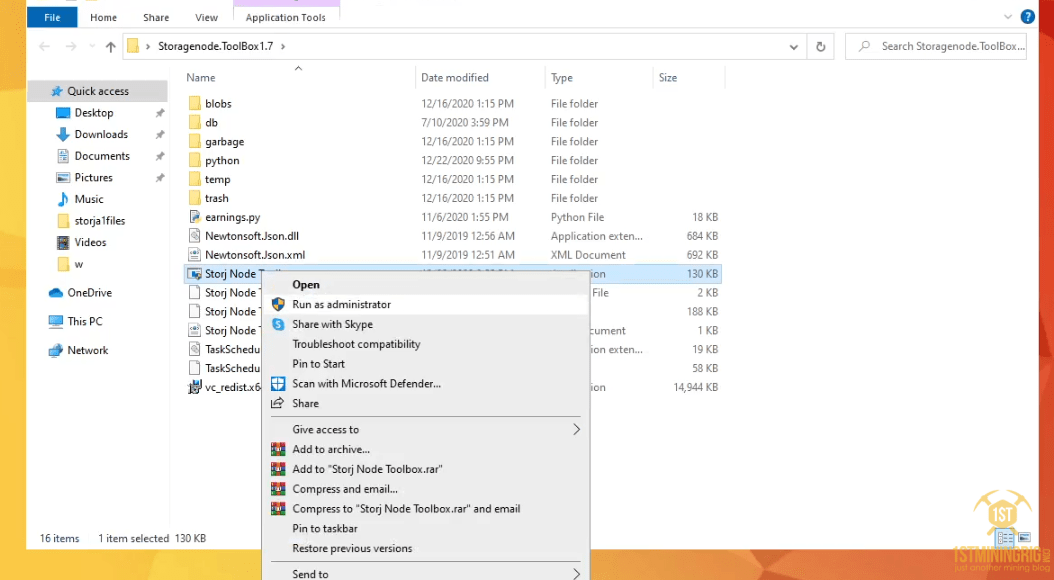Choose Pin to Start
1054x580 pixels.
click(x=426, y=364)
